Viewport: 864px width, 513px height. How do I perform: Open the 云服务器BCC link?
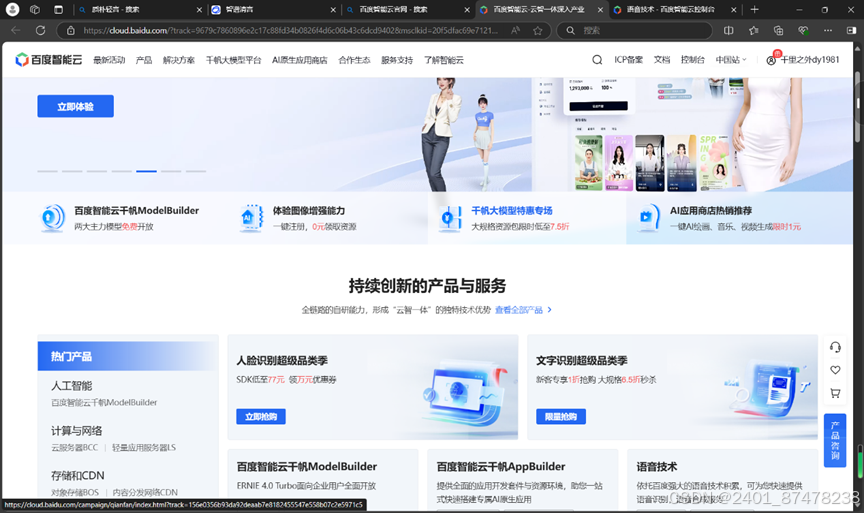click(74, 447)
